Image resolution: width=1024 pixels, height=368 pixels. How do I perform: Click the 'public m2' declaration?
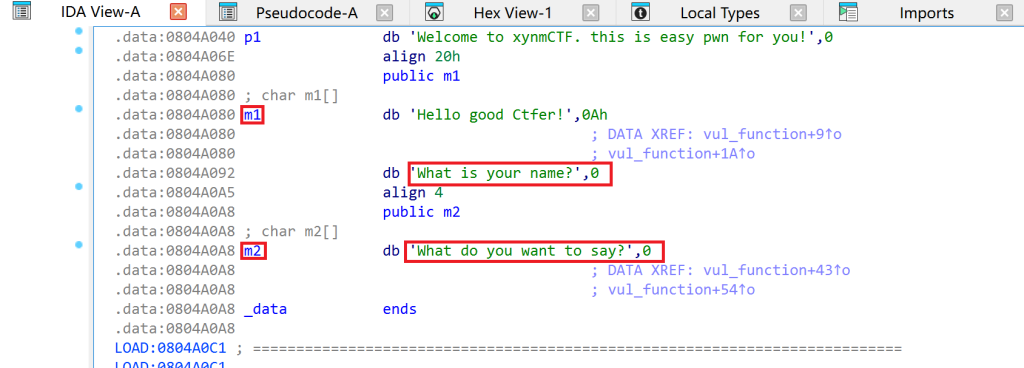pos(421,213)
